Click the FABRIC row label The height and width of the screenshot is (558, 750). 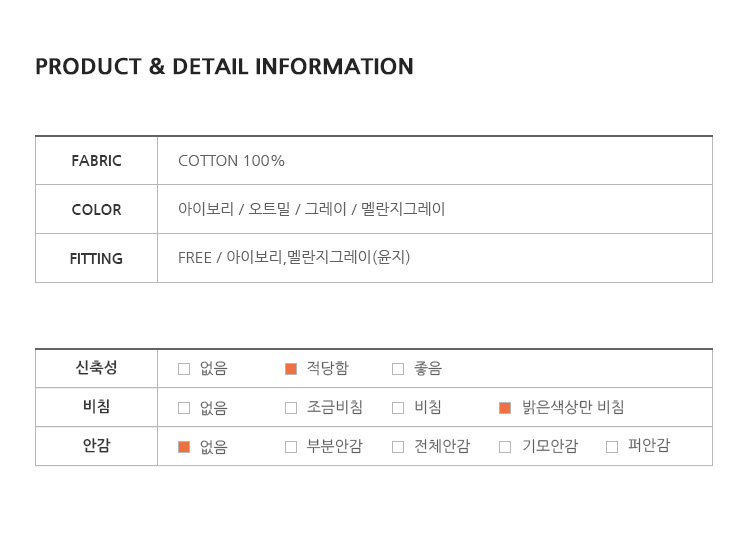pyautogui.click(x=96, y=161)
